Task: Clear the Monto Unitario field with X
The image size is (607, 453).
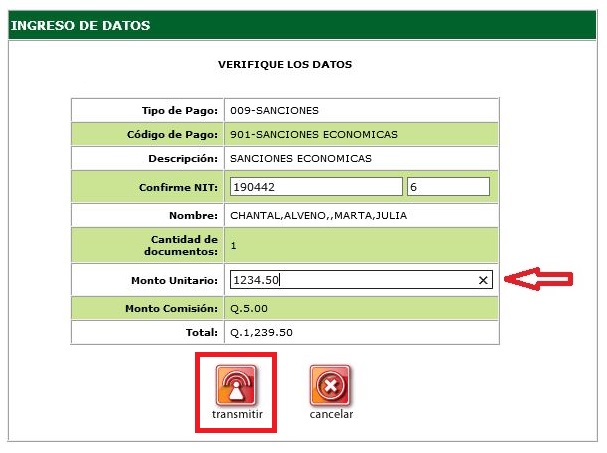Action: point(484,281)
